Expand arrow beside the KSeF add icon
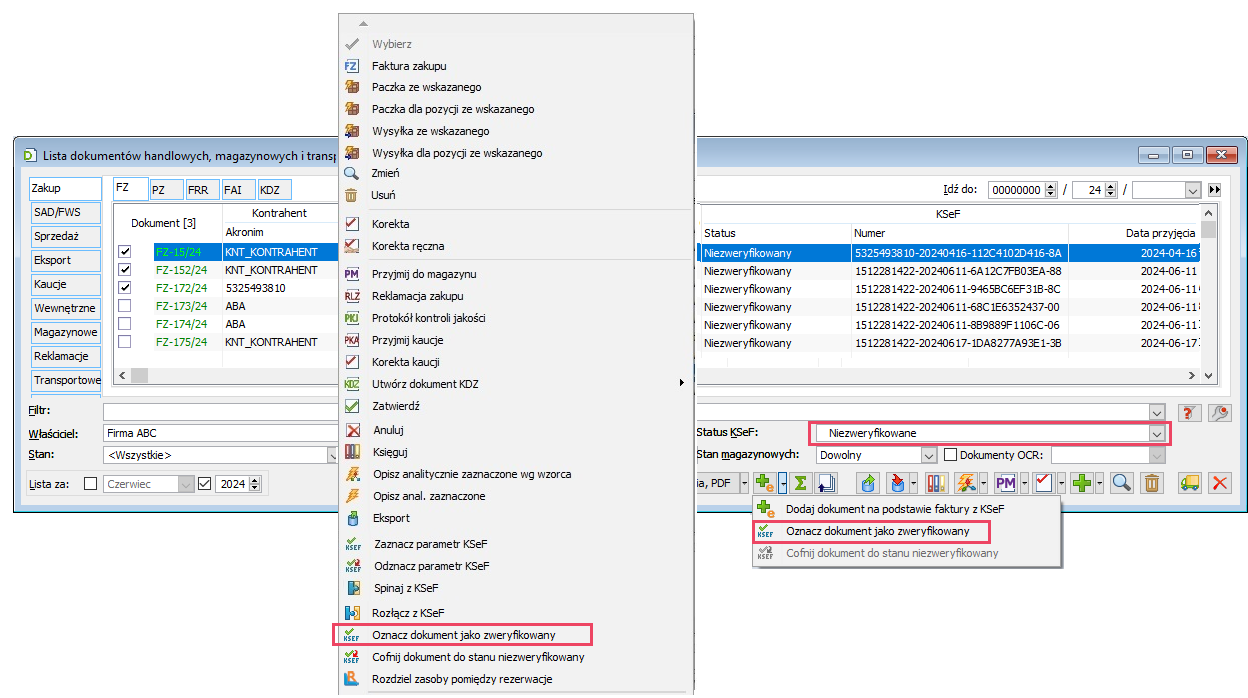This screenshot has height=698, width=1248. pyautogui.click(x=783, y=483)
